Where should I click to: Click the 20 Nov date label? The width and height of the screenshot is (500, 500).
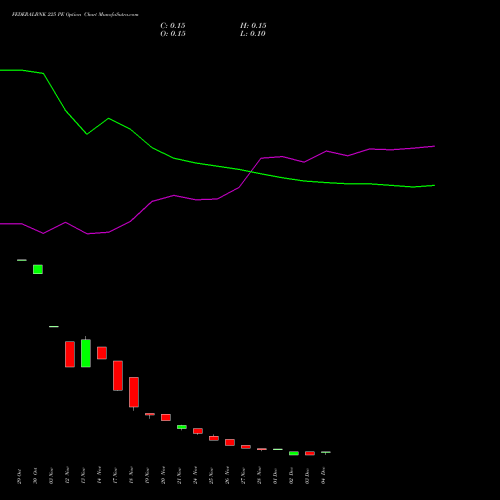coord(163,476)
